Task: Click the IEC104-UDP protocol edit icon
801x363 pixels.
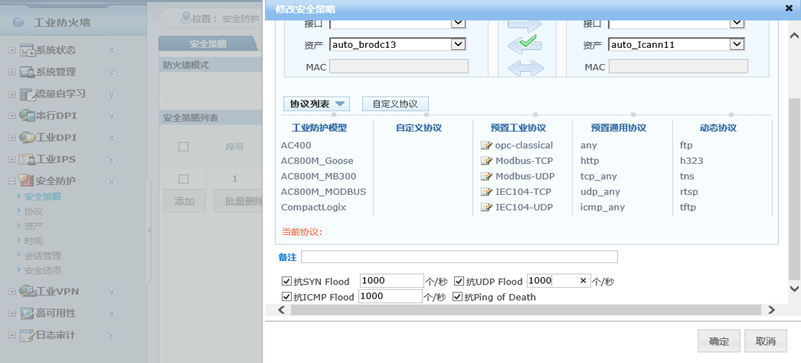Action: point(486,207)
